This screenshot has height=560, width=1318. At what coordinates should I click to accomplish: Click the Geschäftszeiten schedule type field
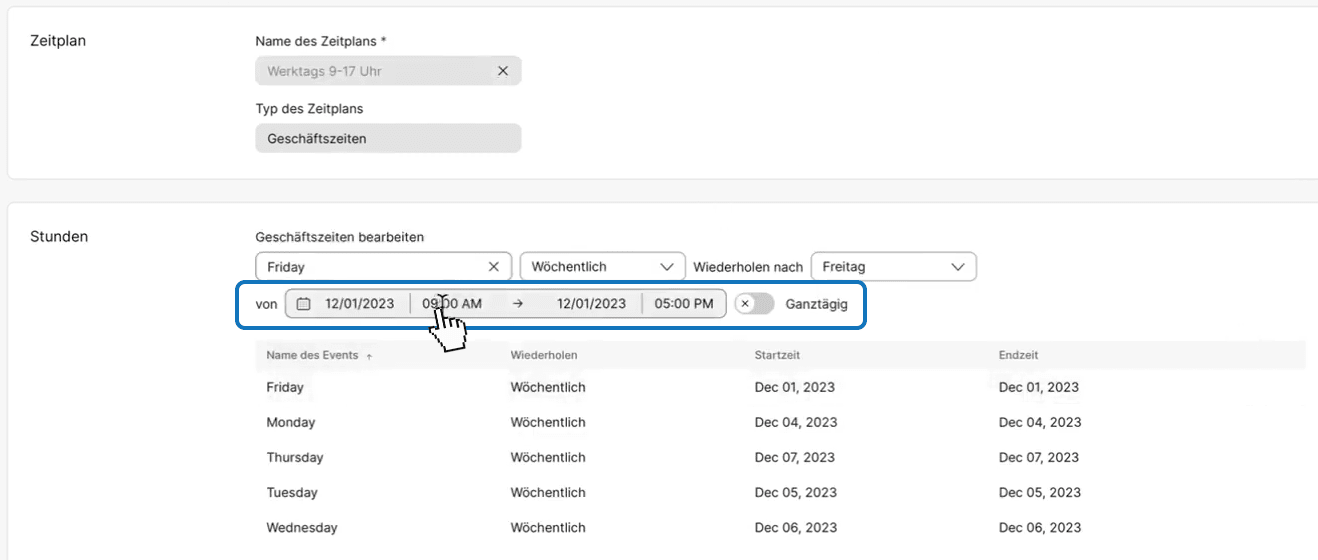388,138
